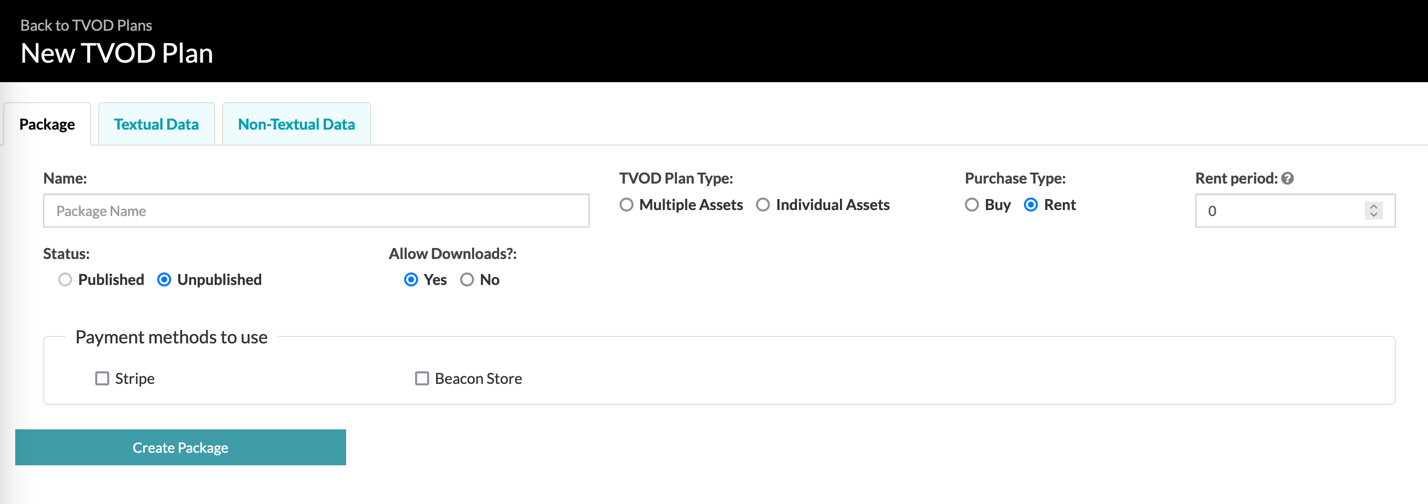Click inside the Rent period number field
The image size is (1428, 504).
[1280, 211]
